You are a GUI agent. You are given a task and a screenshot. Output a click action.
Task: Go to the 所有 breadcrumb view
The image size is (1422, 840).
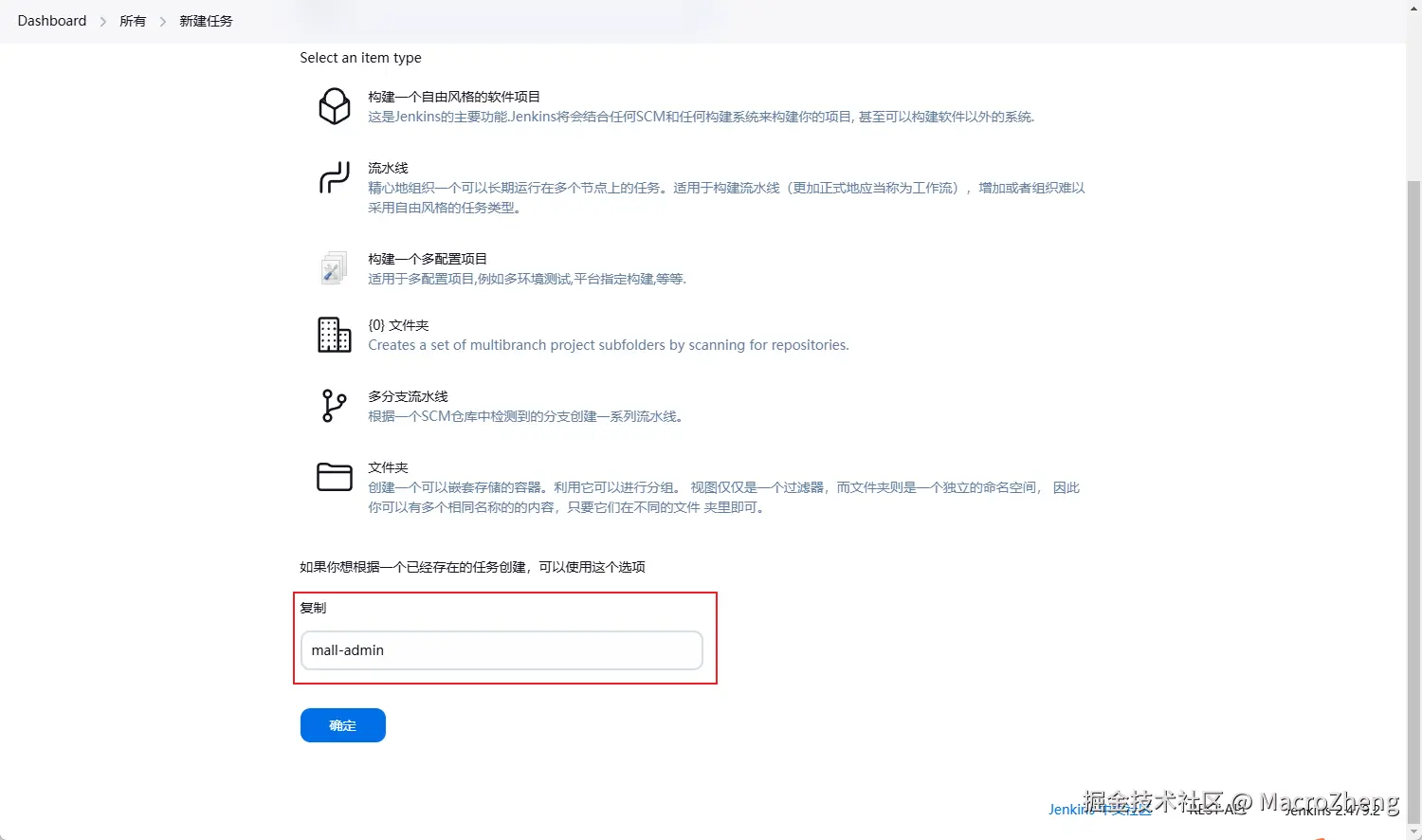pyautogui.click(x=133, y=21)
